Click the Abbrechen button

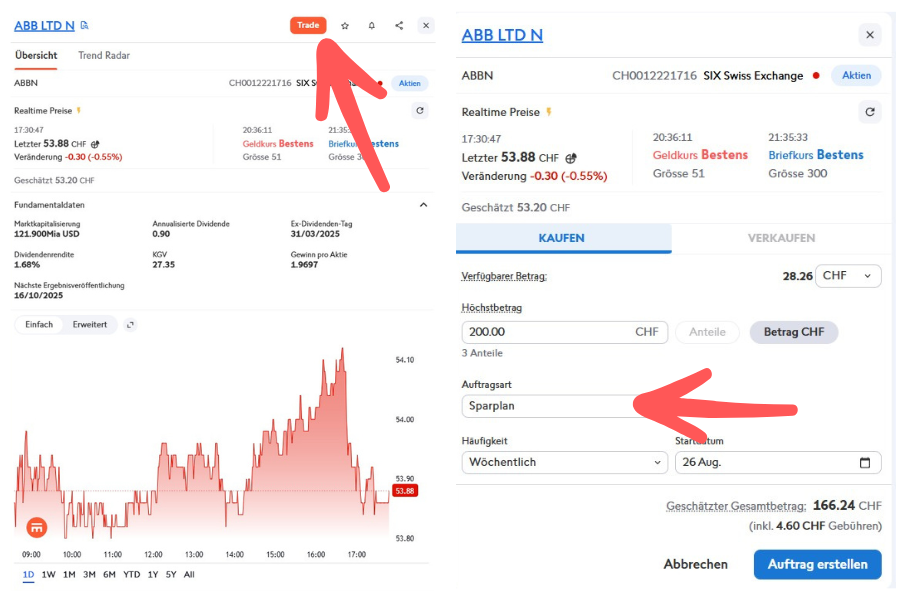point(696,564)
